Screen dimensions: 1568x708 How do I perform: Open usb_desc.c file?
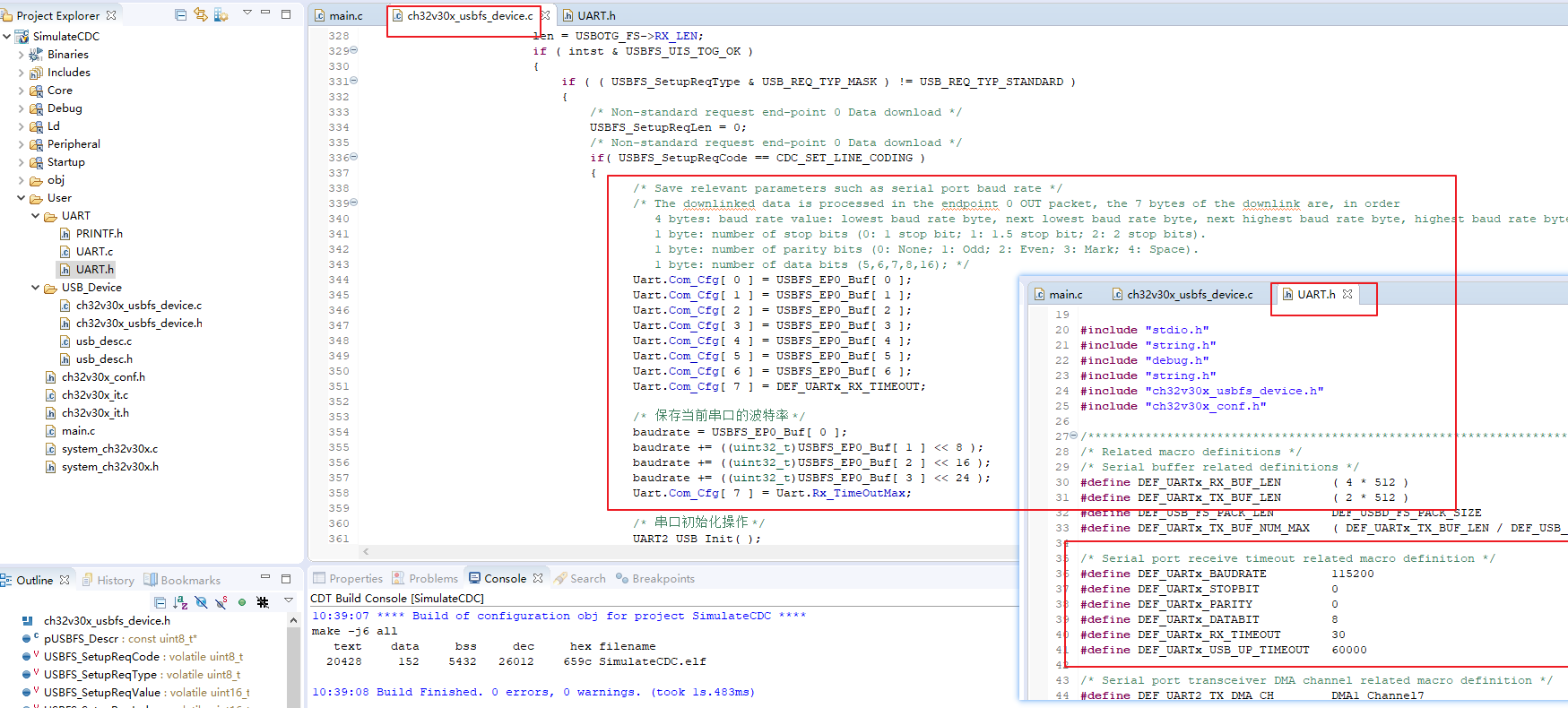[x=96, y=341]
